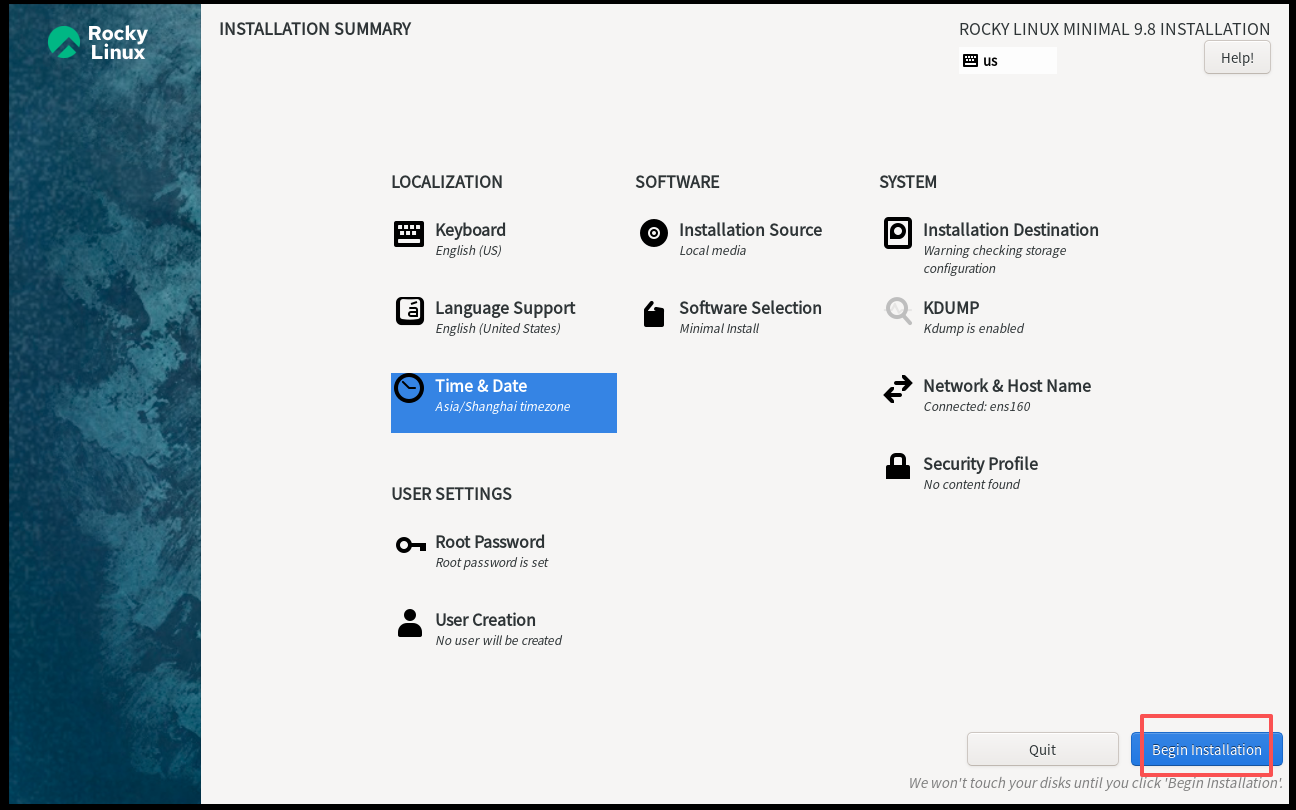Open the Language Support label
Screen dimensions: 1296x810
coord(505,308)
